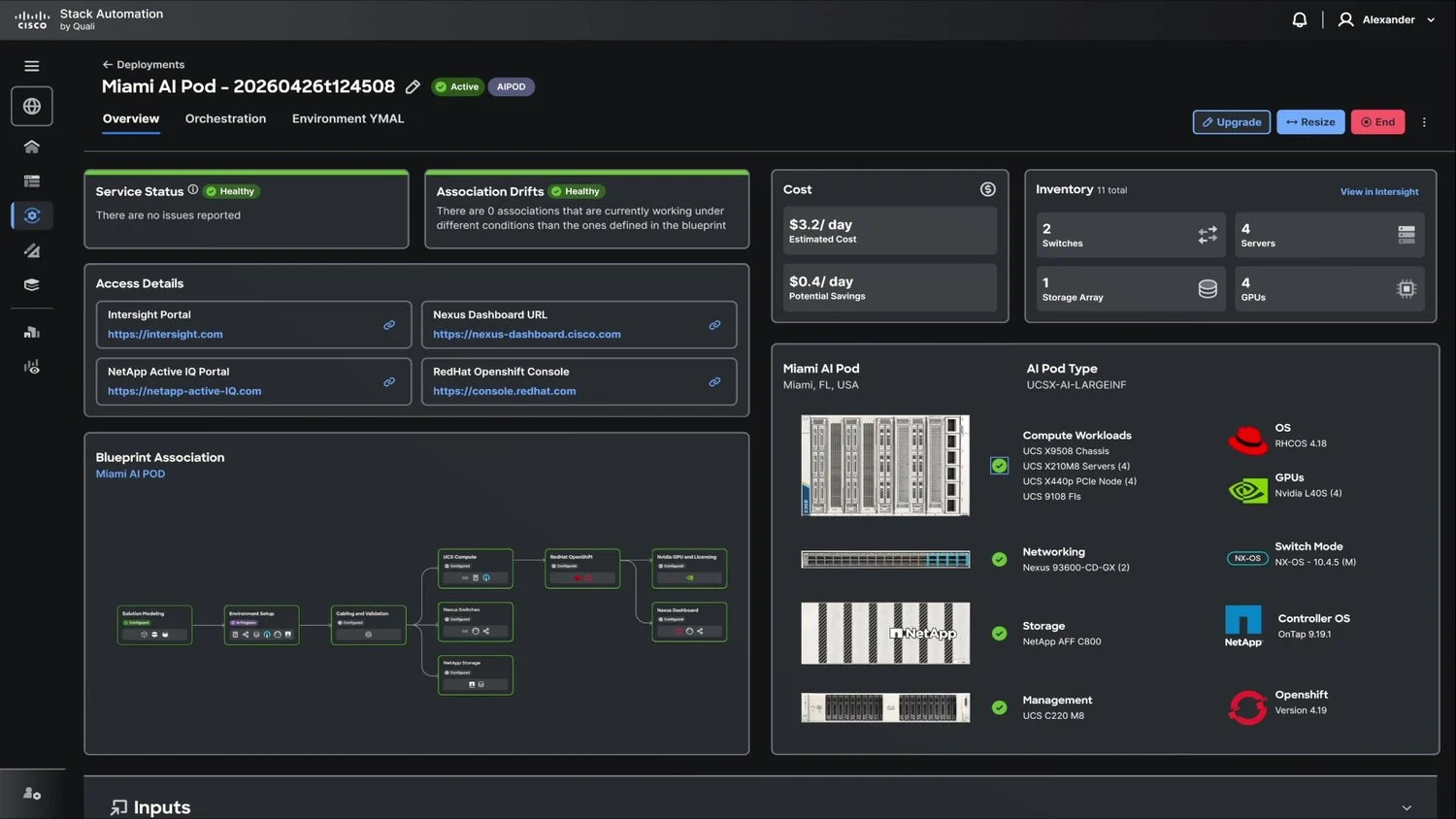The image size is (1456, 819).
Task: Click the $3.2/ day Estimated Cost card
Action: click(890, 231)
